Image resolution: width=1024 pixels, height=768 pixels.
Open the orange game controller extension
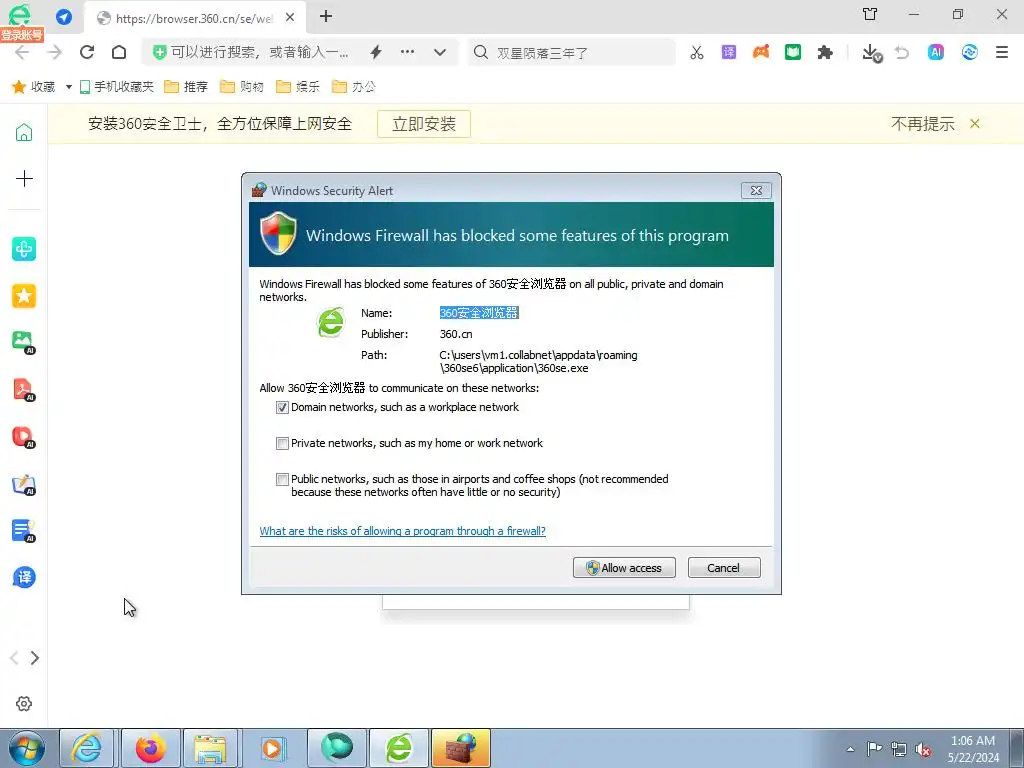click(x=761, y=52)
